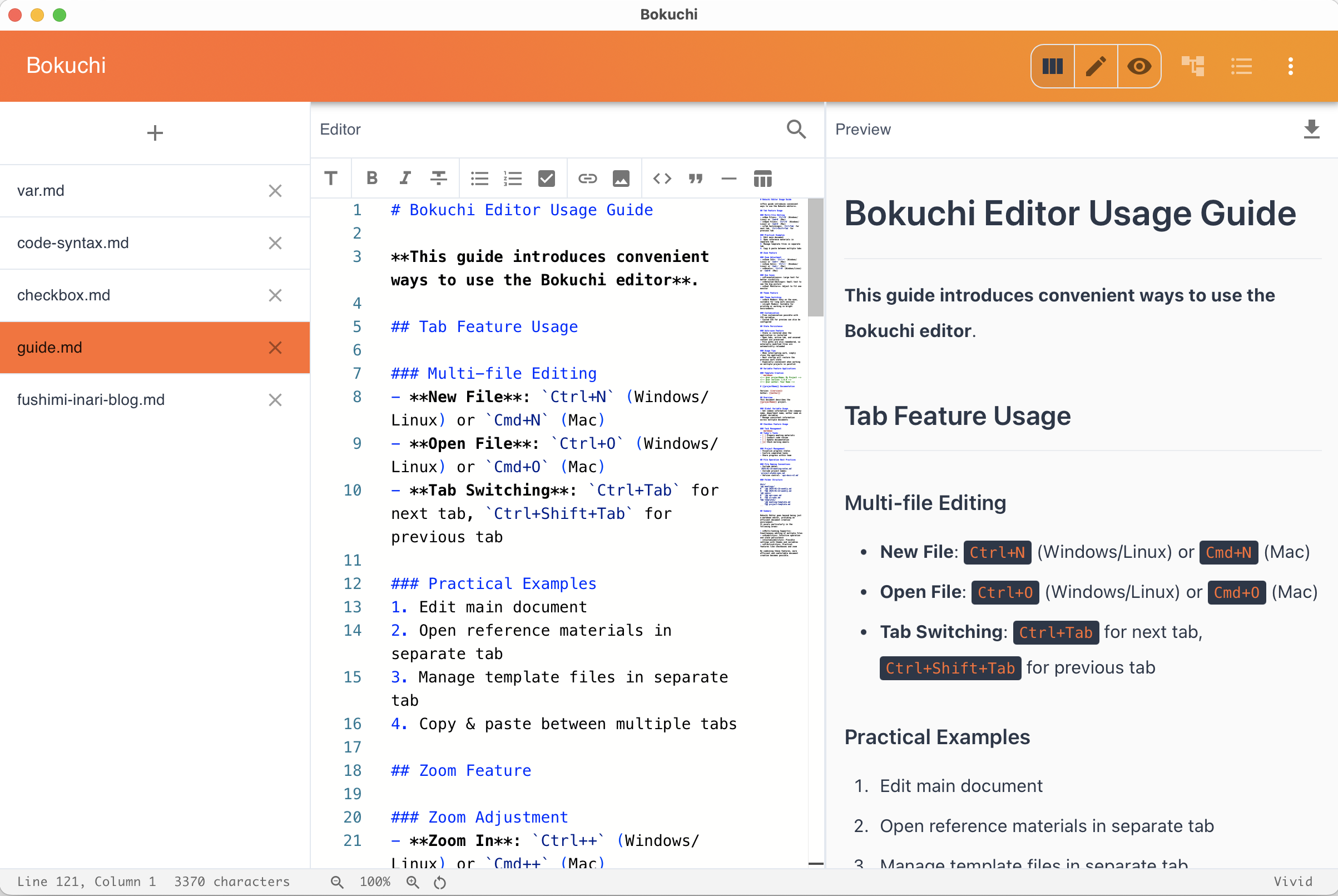The image size is (1338, 896).
Task: Toggle italic formatting in the editor
Action: [x=404, y=179]
